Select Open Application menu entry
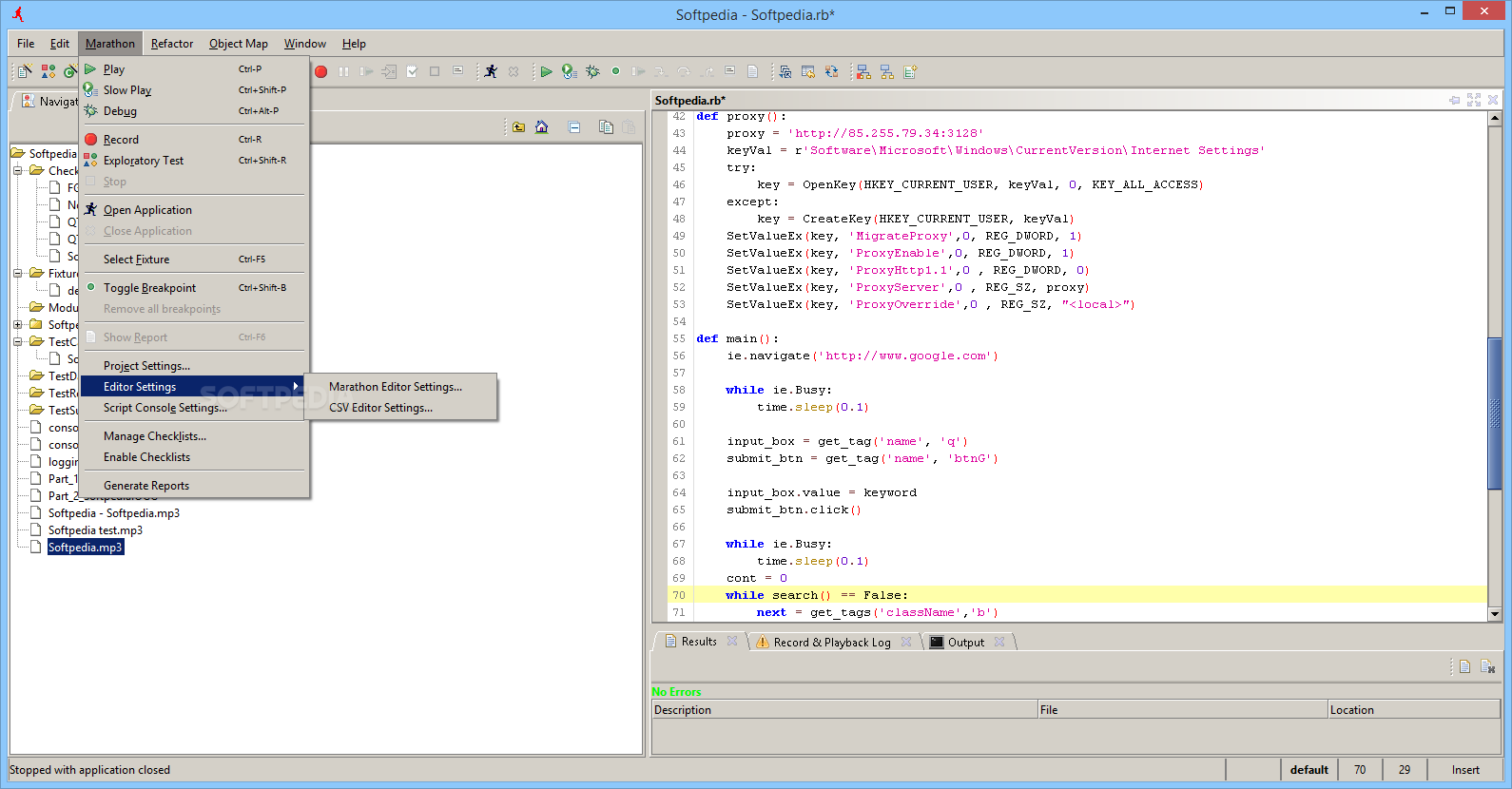 194,209
